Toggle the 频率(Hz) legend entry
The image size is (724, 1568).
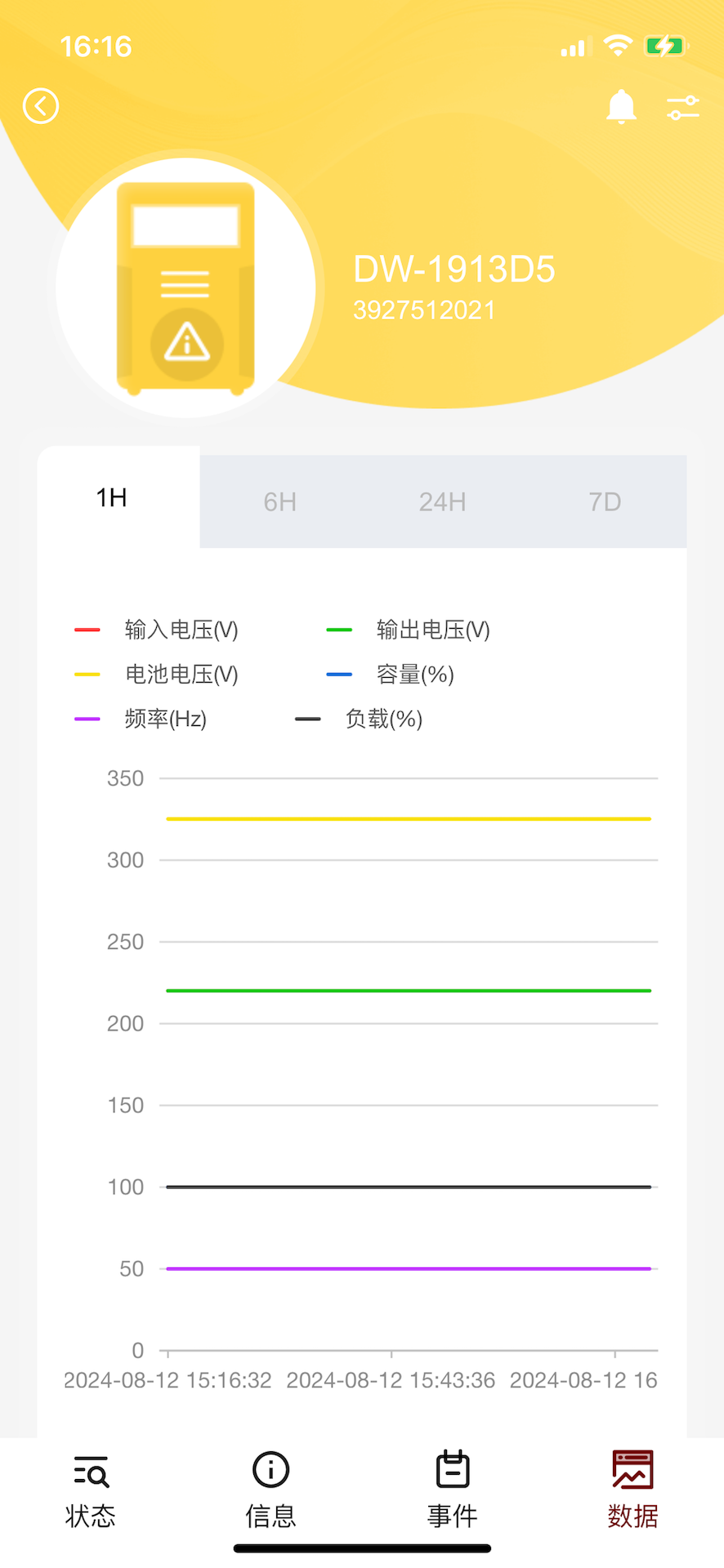point(165,719)
